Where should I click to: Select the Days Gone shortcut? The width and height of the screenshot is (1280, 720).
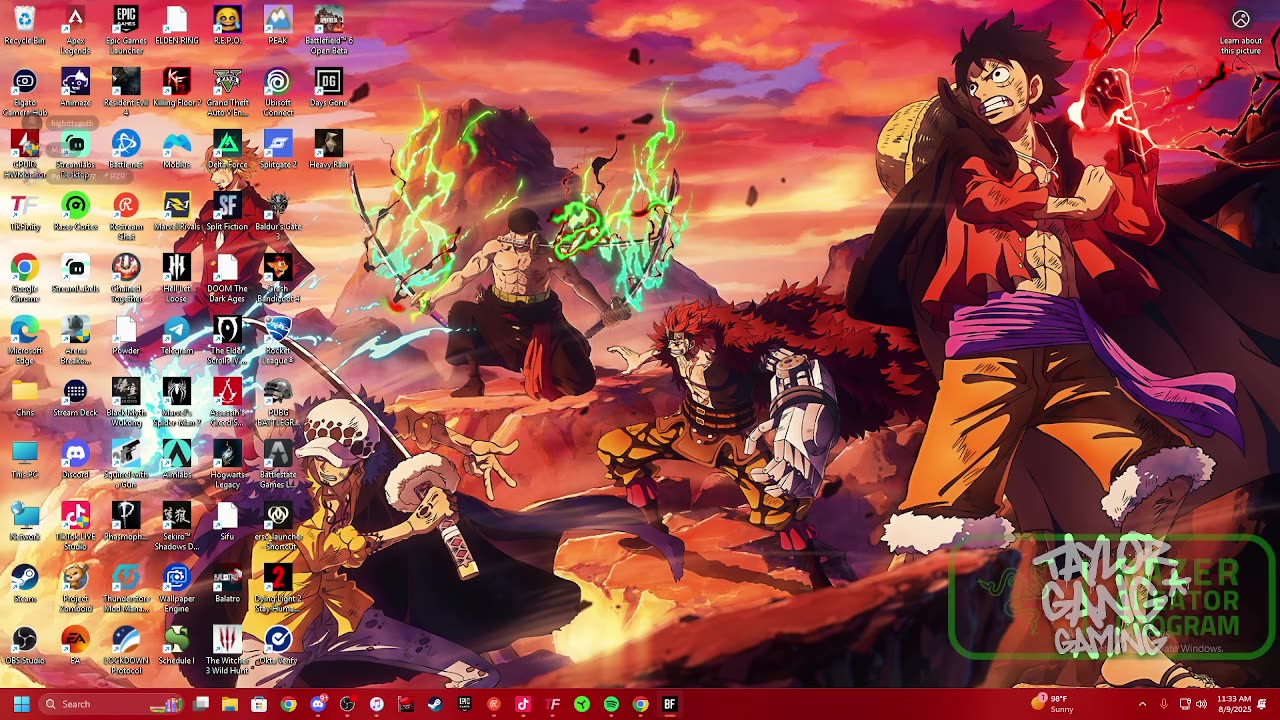coord(329,89)
